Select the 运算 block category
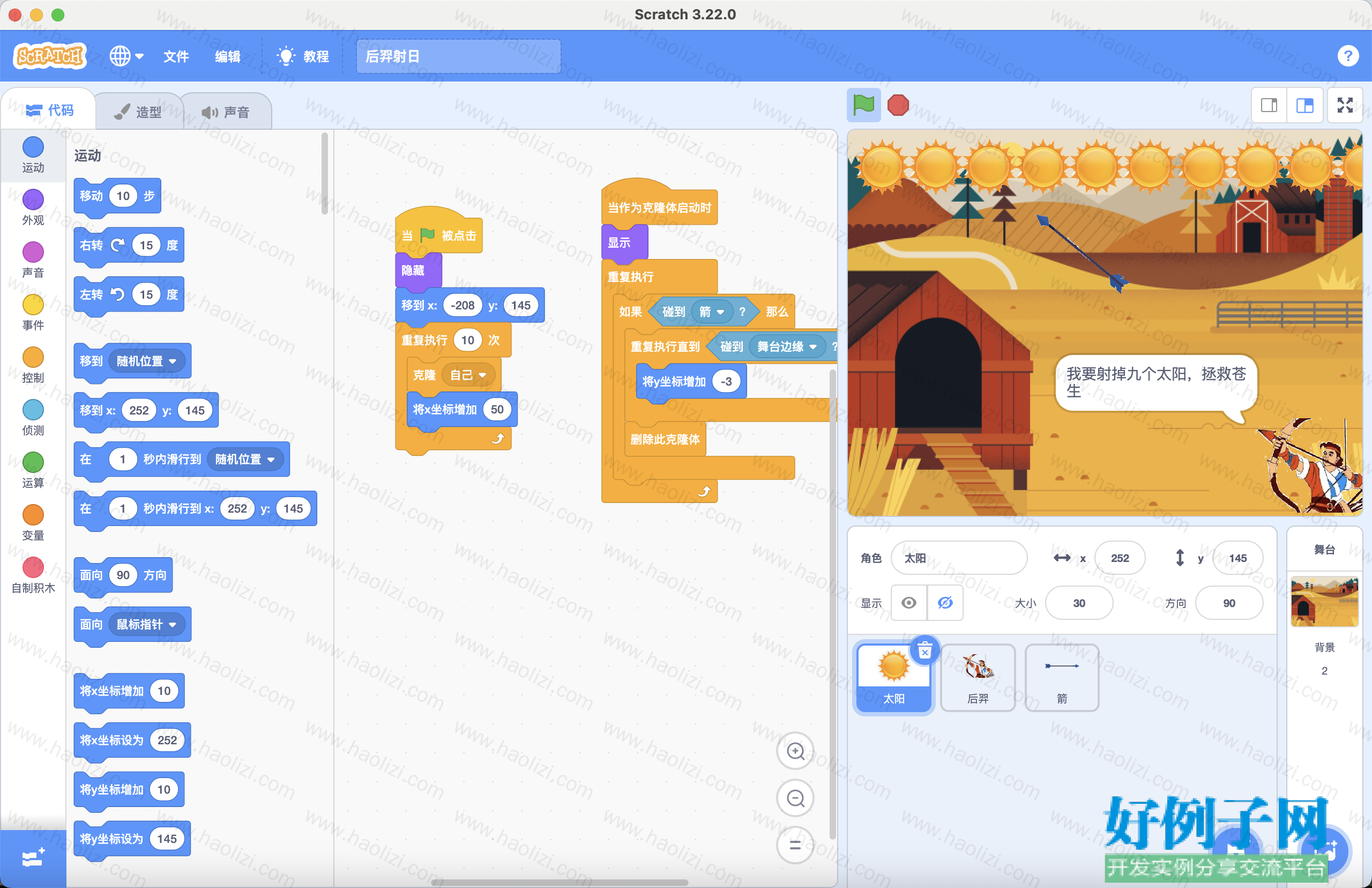Image resolution: width=1372 pixels, height=888 pixels. point(33,470)
